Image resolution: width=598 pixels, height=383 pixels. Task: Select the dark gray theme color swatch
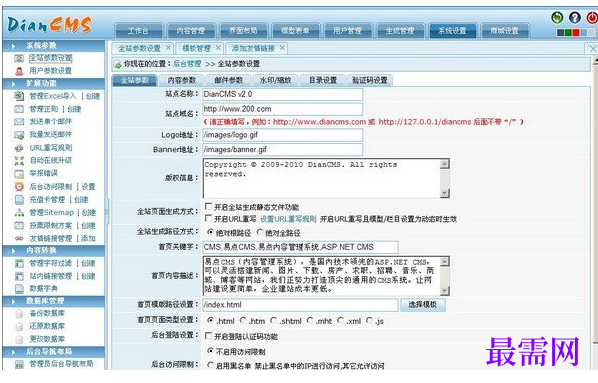coord(561,33)
